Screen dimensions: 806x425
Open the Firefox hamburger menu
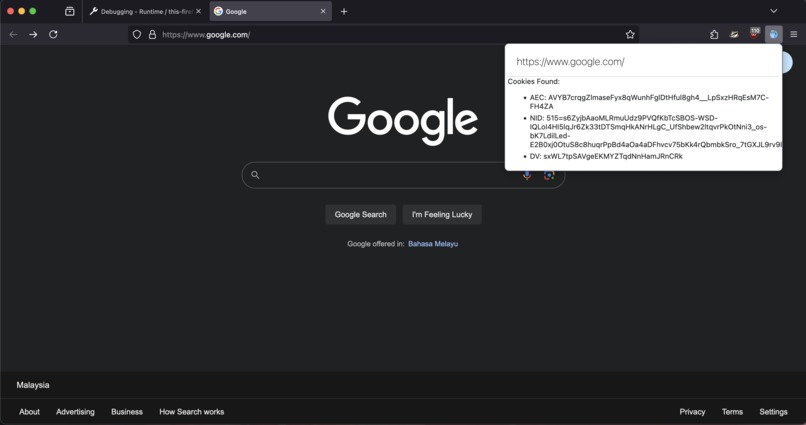tap(794, 34)
